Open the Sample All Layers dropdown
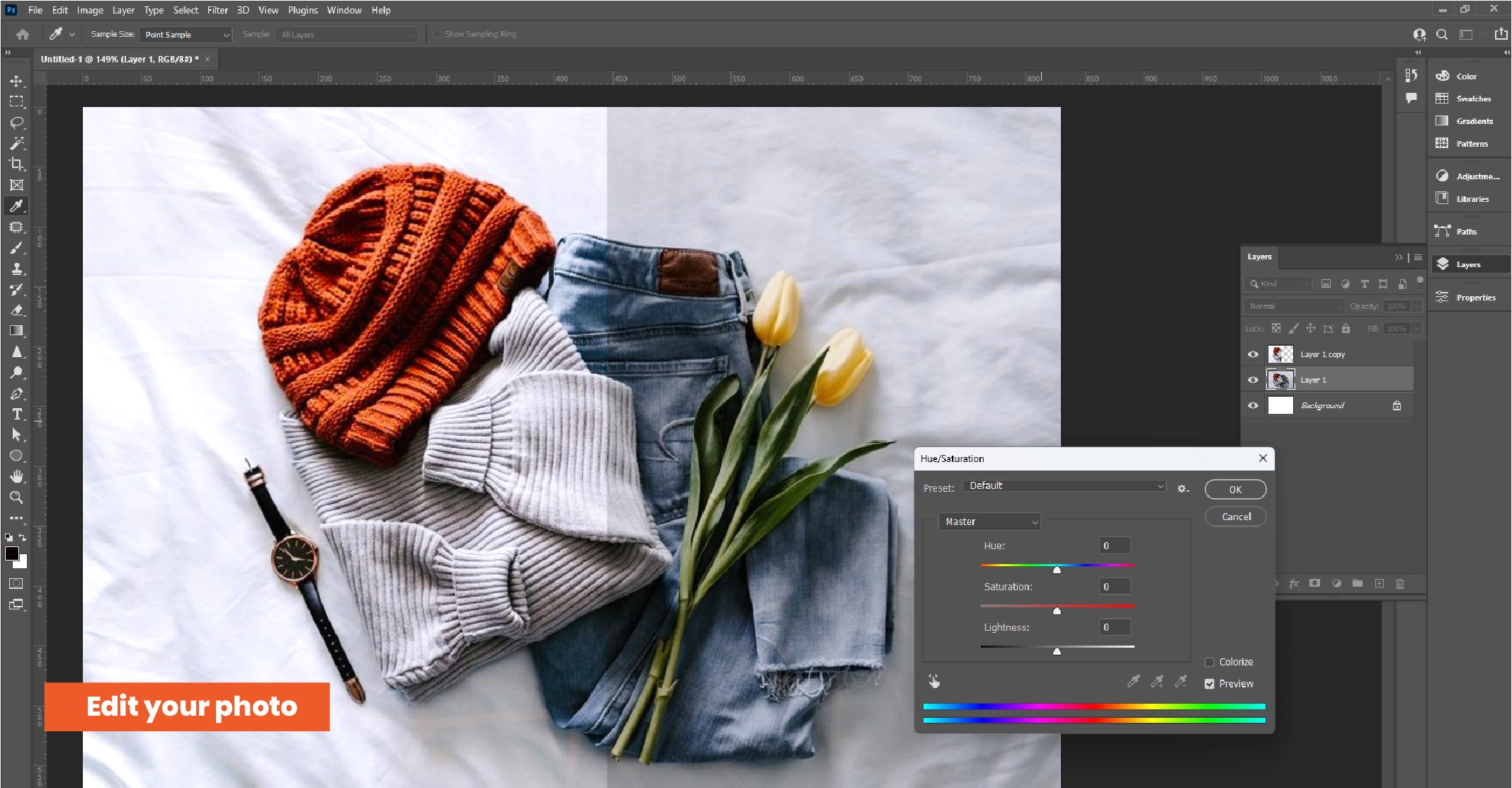 click(348, 35)
